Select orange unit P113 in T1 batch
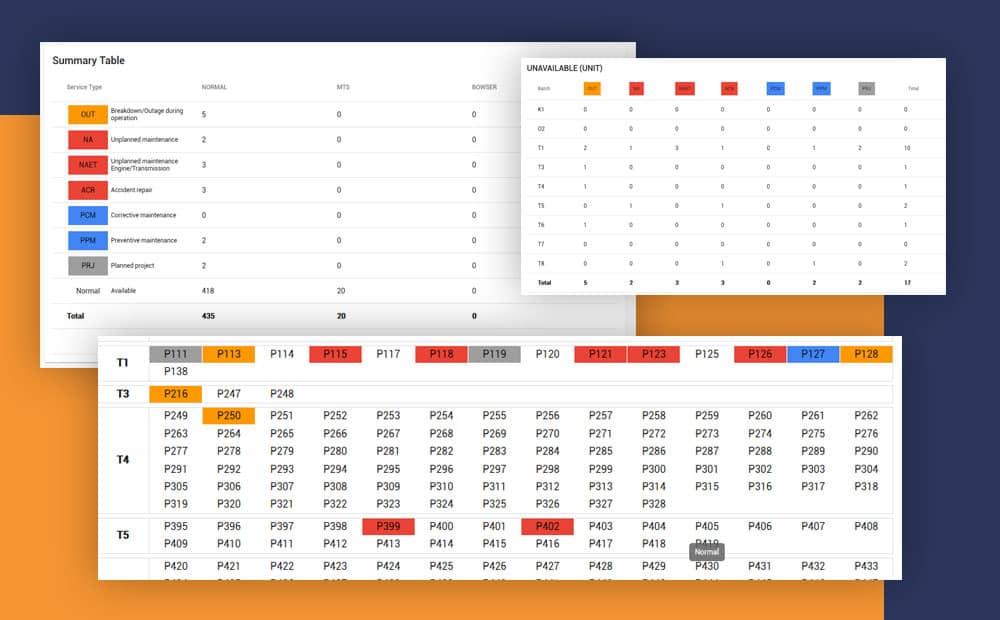Image resolution: width=1000 pixels, height=620 pixels. (229, 354)
